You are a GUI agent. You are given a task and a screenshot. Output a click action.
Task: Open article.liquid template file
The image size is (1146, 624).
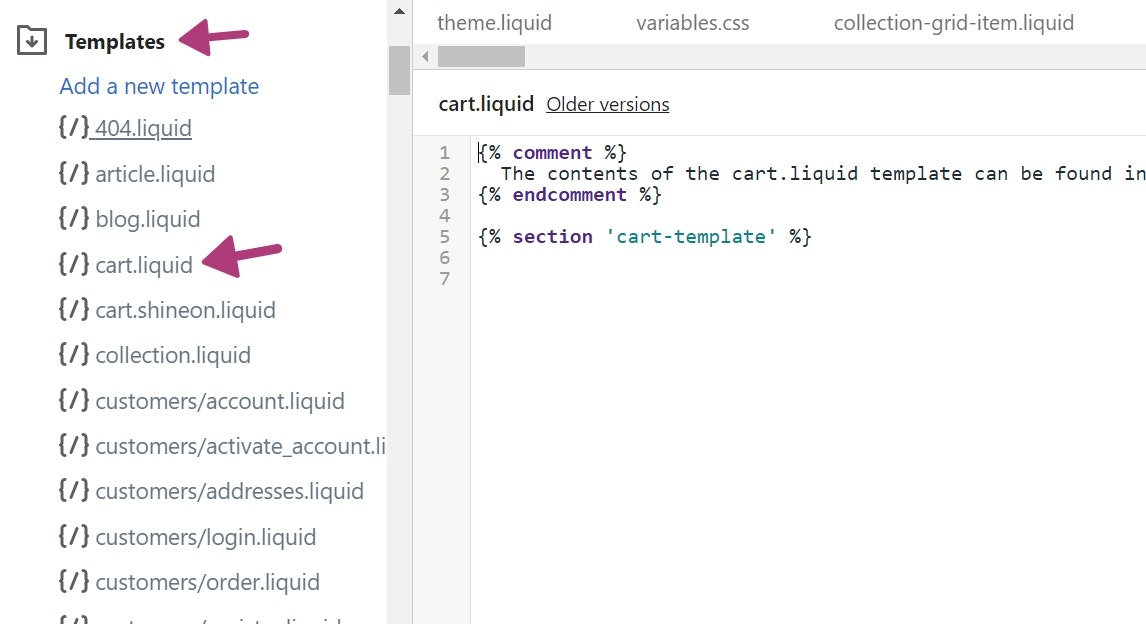(155, 175)
